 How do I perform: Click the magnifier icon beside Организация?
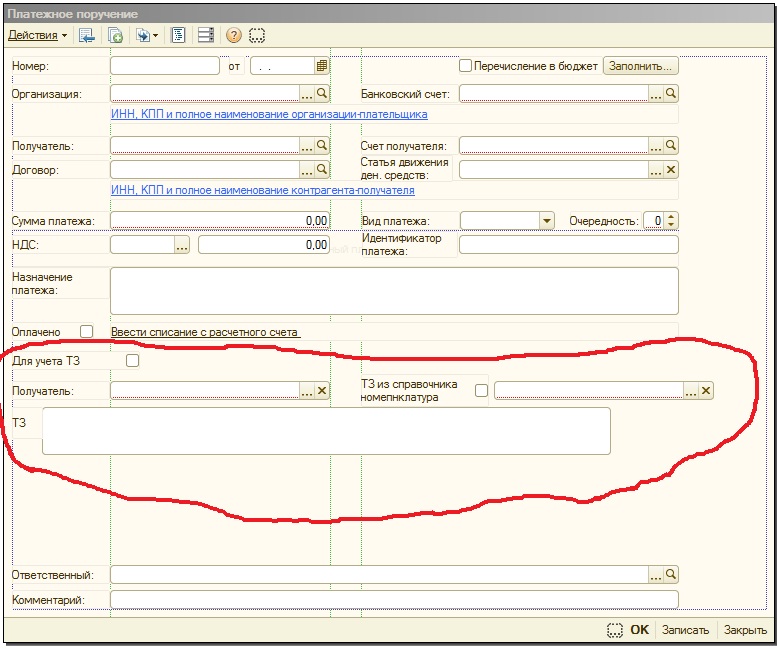(322, 93)
